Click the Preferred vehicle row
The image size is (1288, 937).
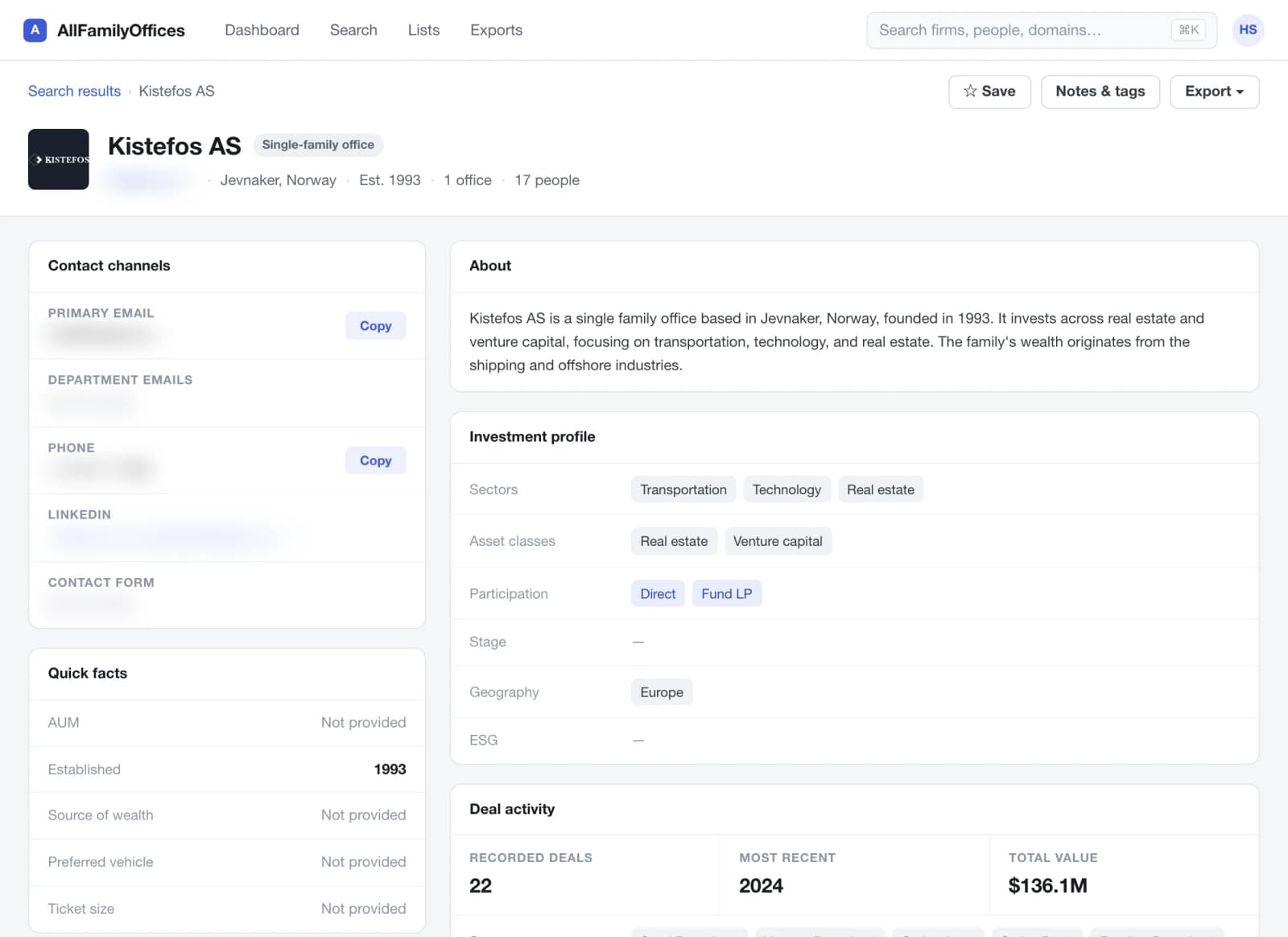tap(227, 862)
